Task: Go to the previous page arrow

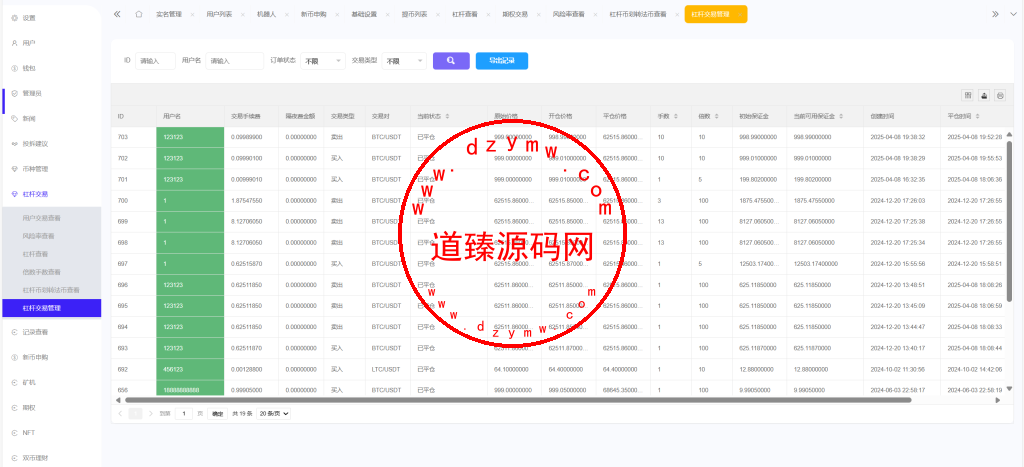Action: click(x=120, y=413)
